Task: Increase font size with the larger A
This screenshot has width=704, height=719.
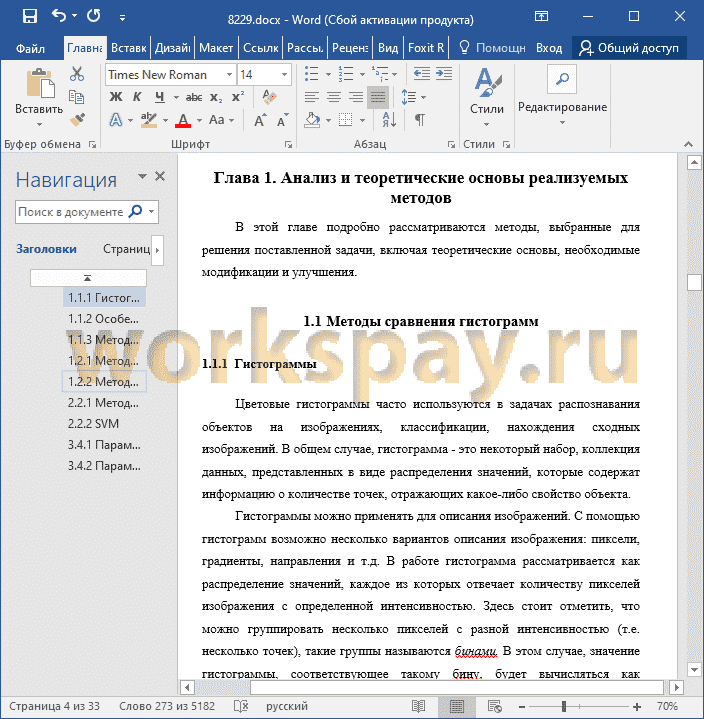Action: (x=260, y=121)
